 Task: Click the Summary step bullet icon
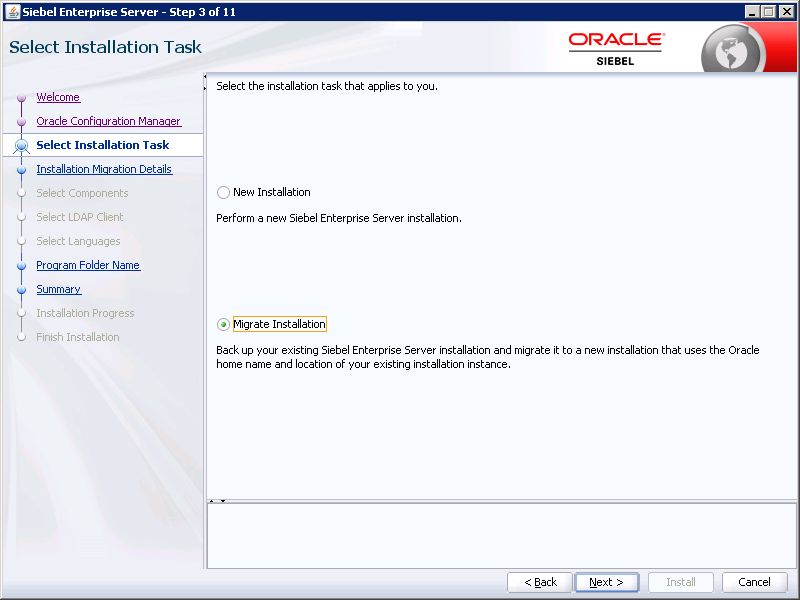22,290
